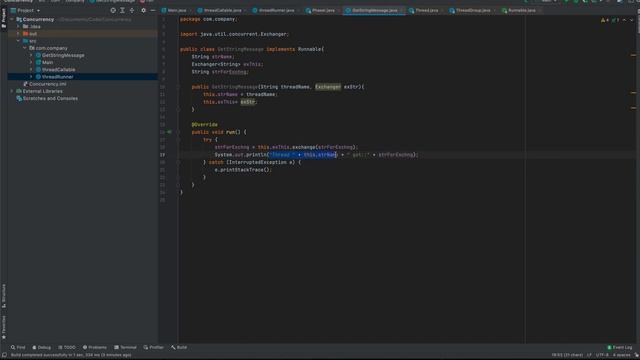Click run gutter icon beside run method
This screenshot has height=360, width=640.
pyautogui.click(x=169, y=132)
